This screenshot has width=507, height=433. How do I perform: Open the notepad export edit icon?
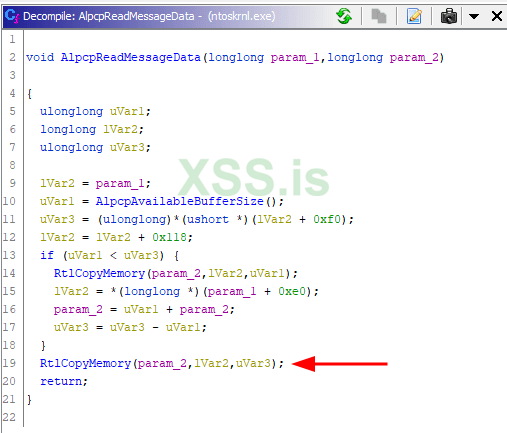(414, 16)
